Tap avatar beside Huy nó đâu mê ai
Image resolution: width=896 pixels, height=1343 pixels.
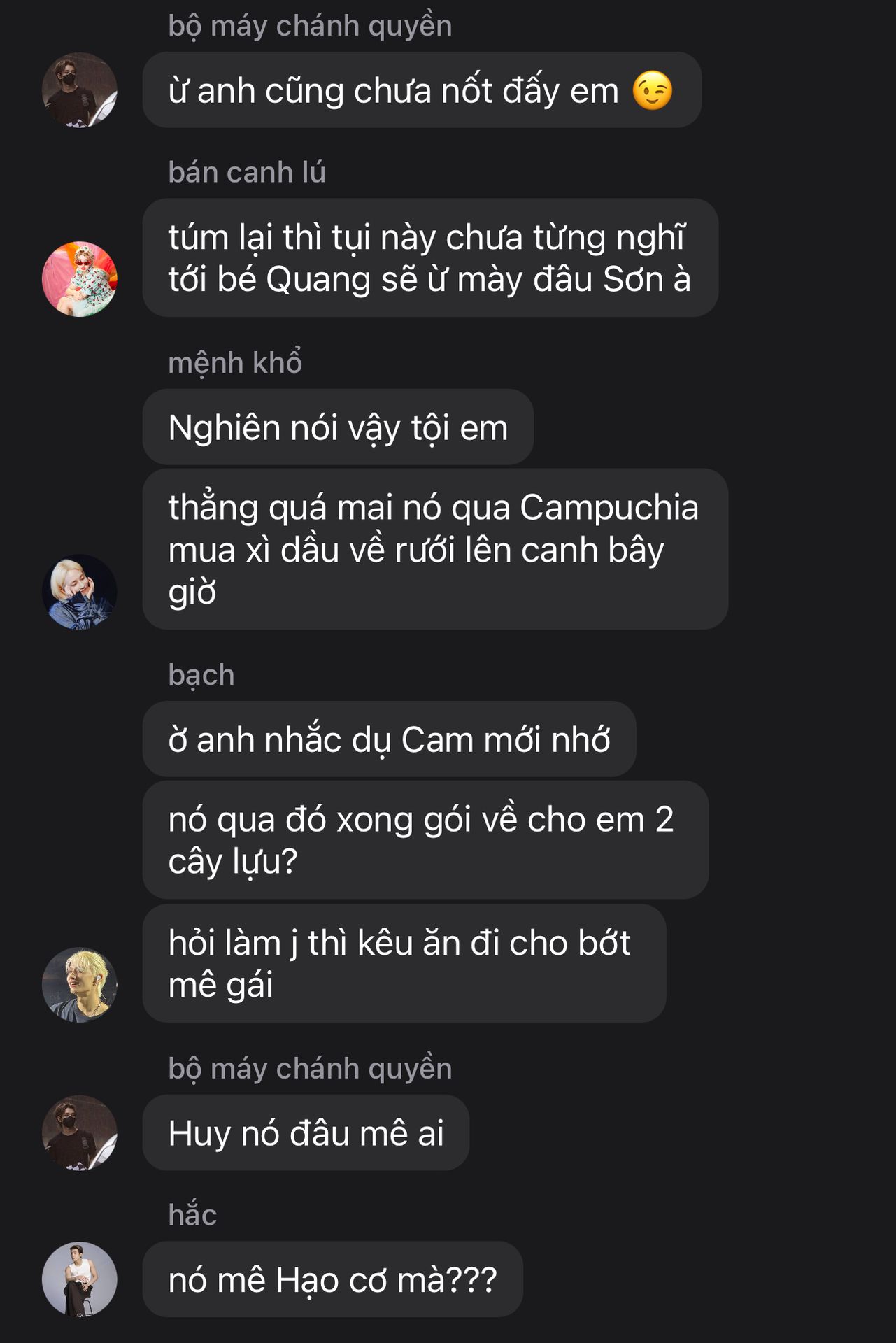80,1132
